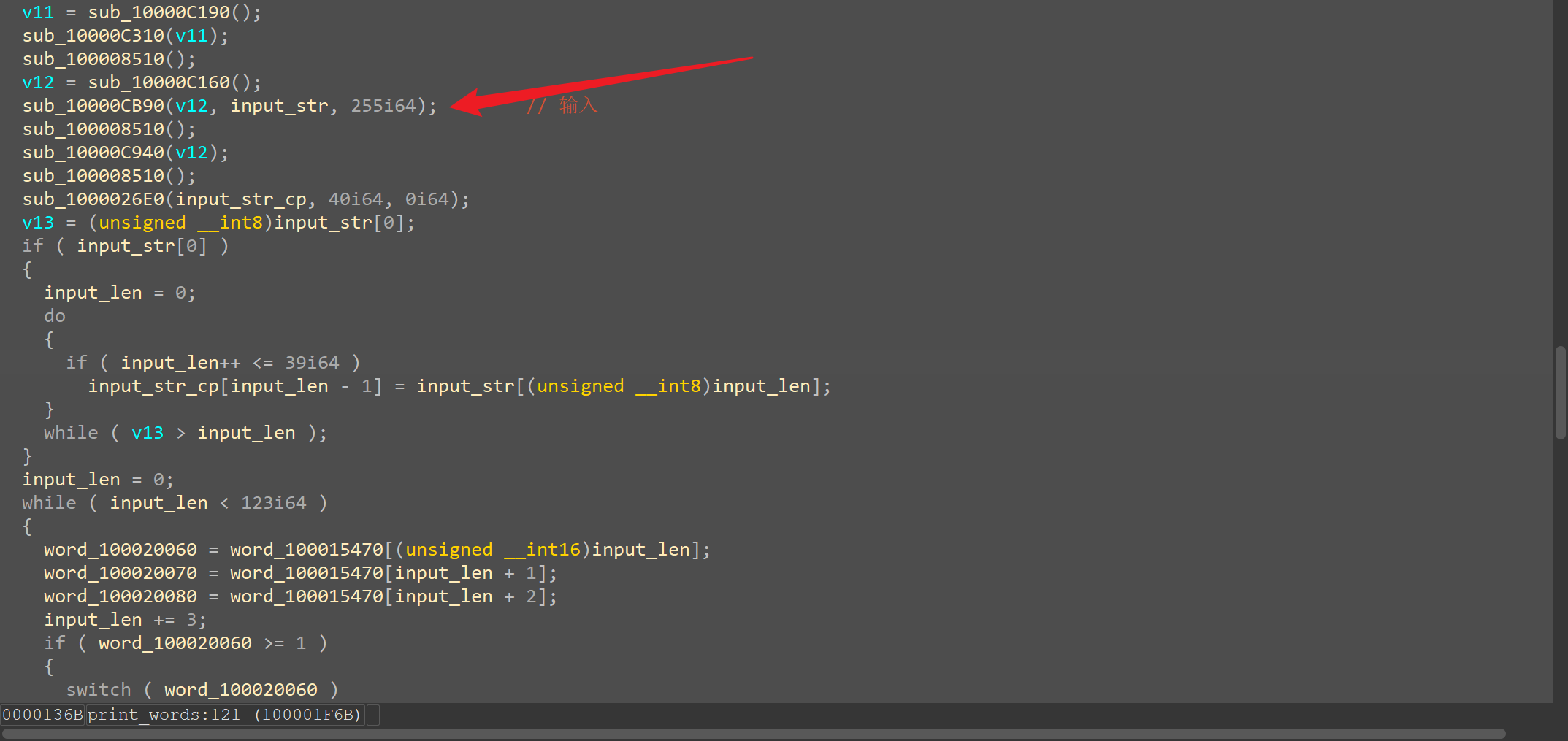The height and width of the screenshot is (741, 1568).
Task: Select the 'switch' keyword
Action: pyautogui.click(x=99, y=690)
